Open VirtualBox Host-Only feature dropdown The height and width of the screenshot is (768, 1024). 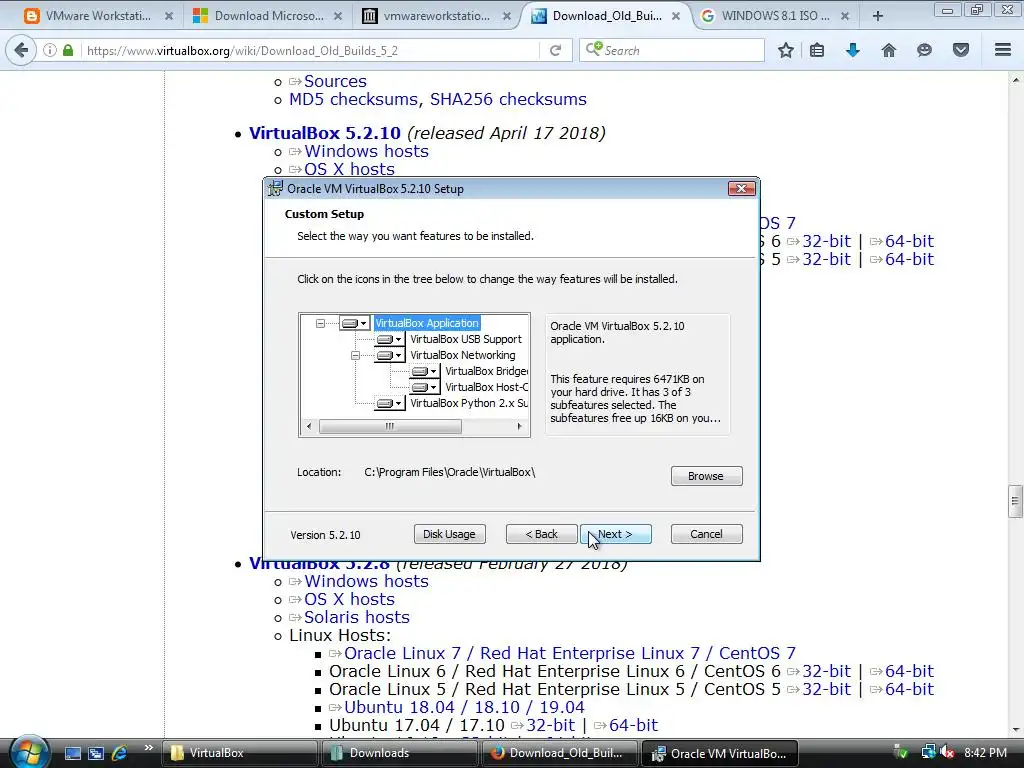click(424, 387)
